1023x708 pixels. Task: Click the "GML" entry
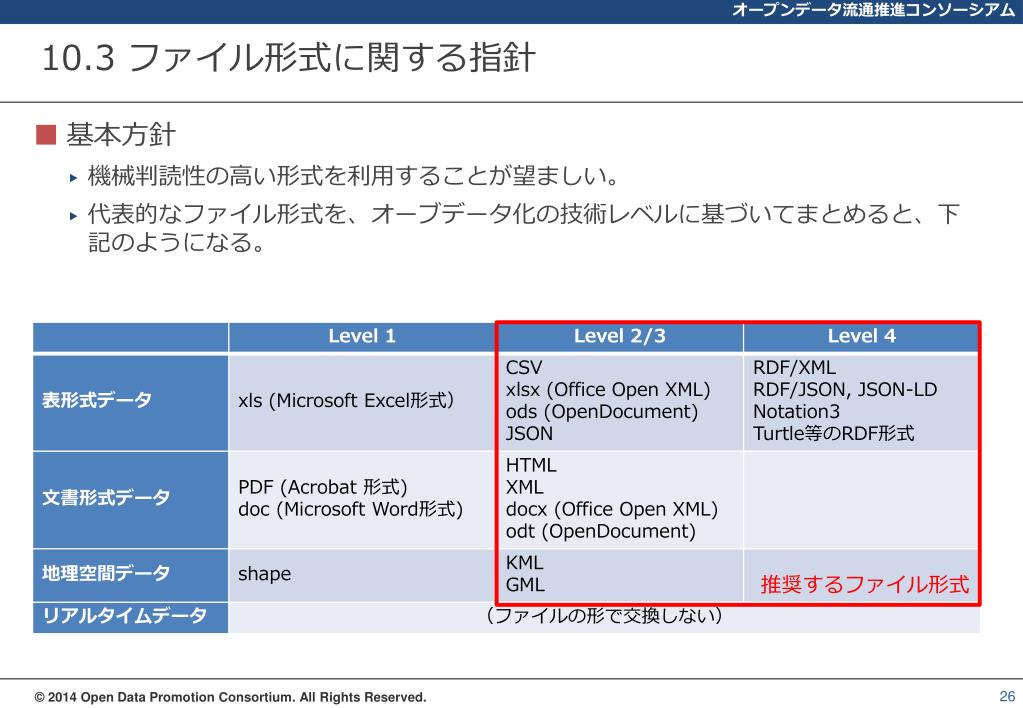click(525, 585)
